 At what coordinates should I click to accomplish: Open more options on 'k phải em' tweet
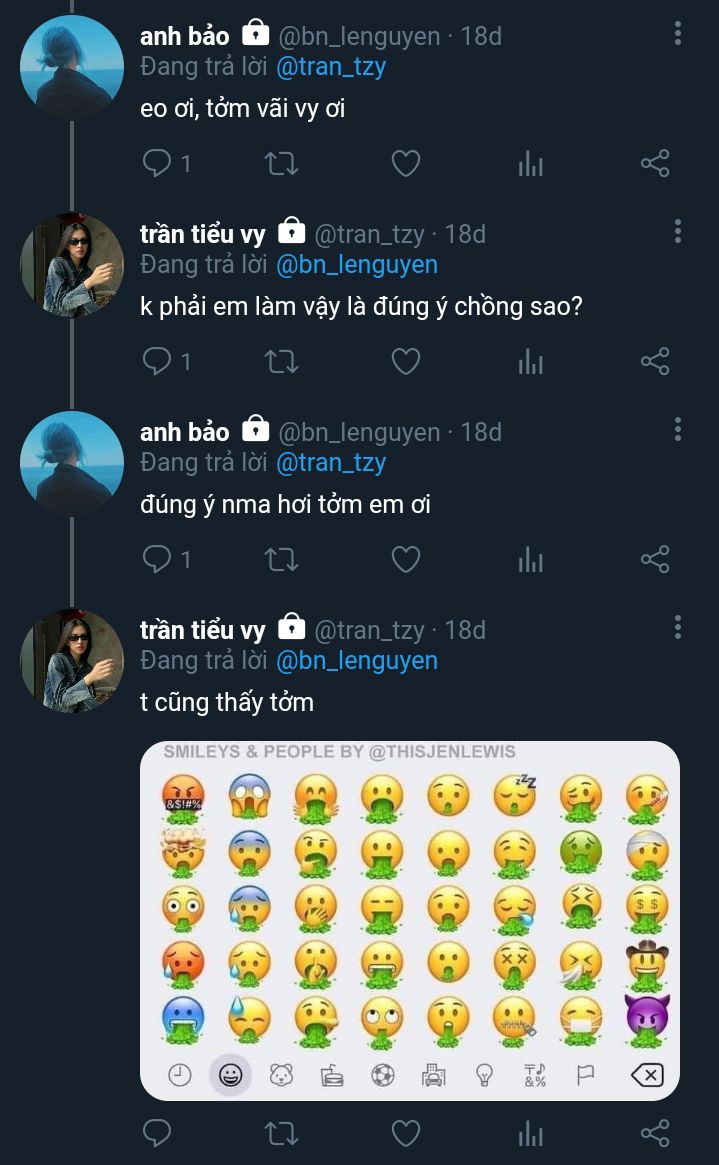678,233
